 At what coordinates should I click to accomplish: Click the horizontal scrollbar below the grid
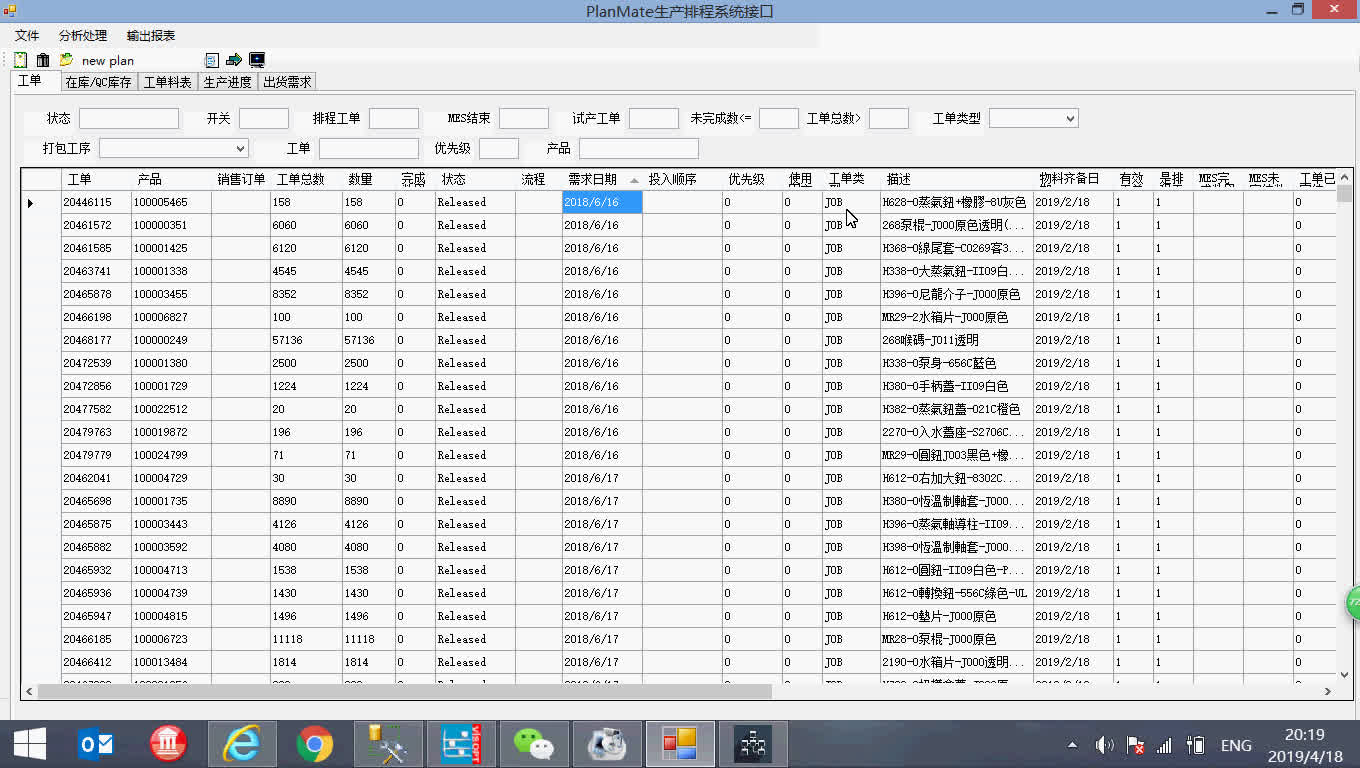coord(400,689)
